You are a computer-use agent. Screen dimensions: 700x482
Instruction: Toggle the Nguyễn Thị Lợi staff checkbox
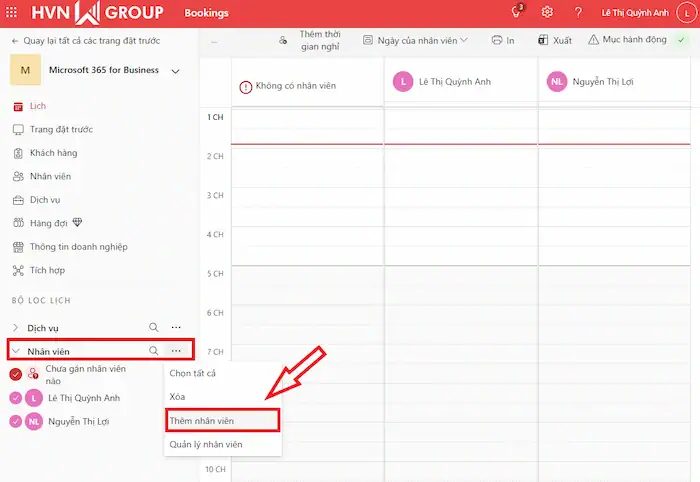15,421
